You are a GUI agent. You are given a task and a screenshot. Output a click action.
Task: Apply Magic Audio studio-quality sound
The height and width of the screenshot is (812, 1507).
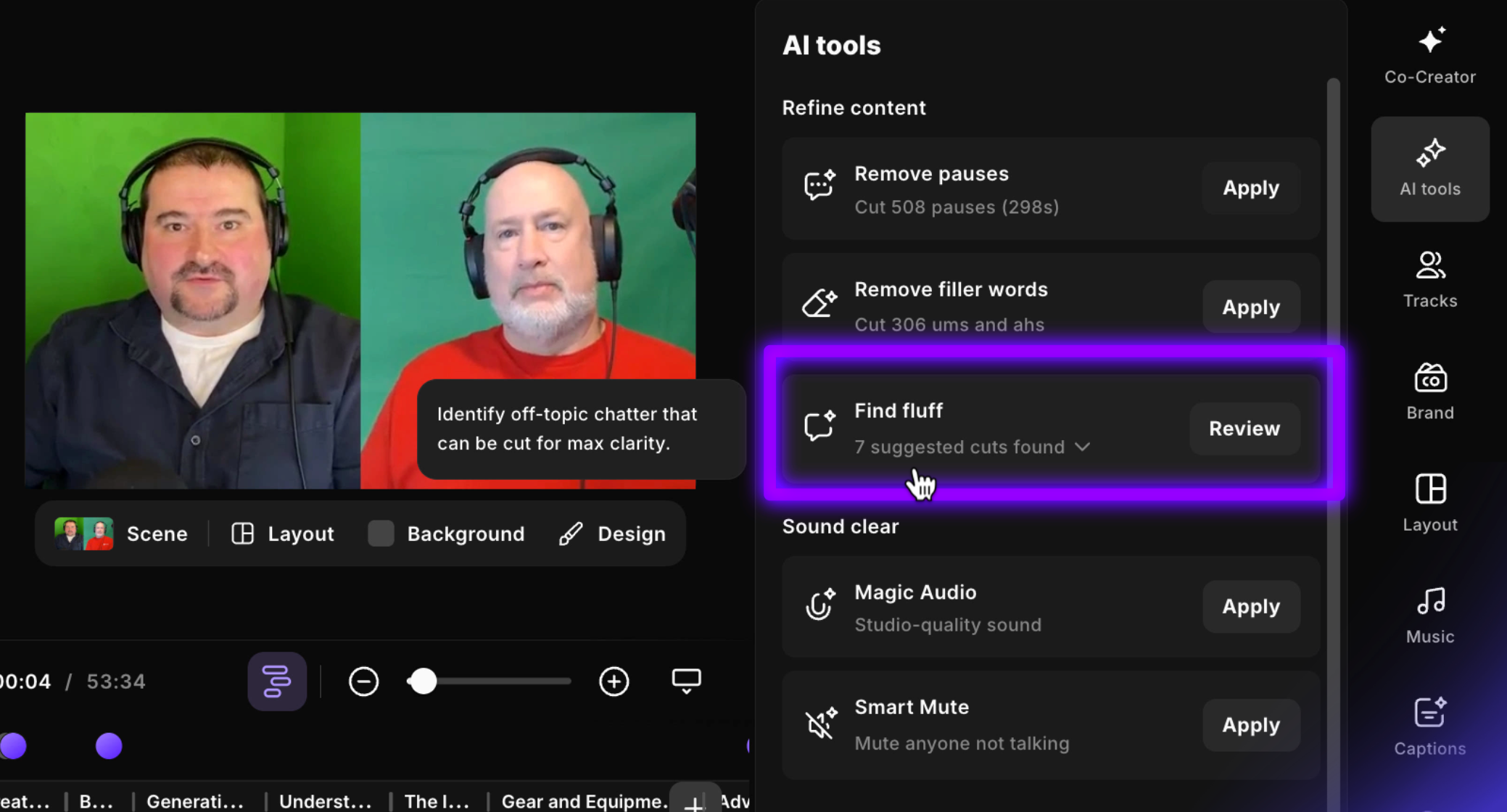click(1250, 606)
